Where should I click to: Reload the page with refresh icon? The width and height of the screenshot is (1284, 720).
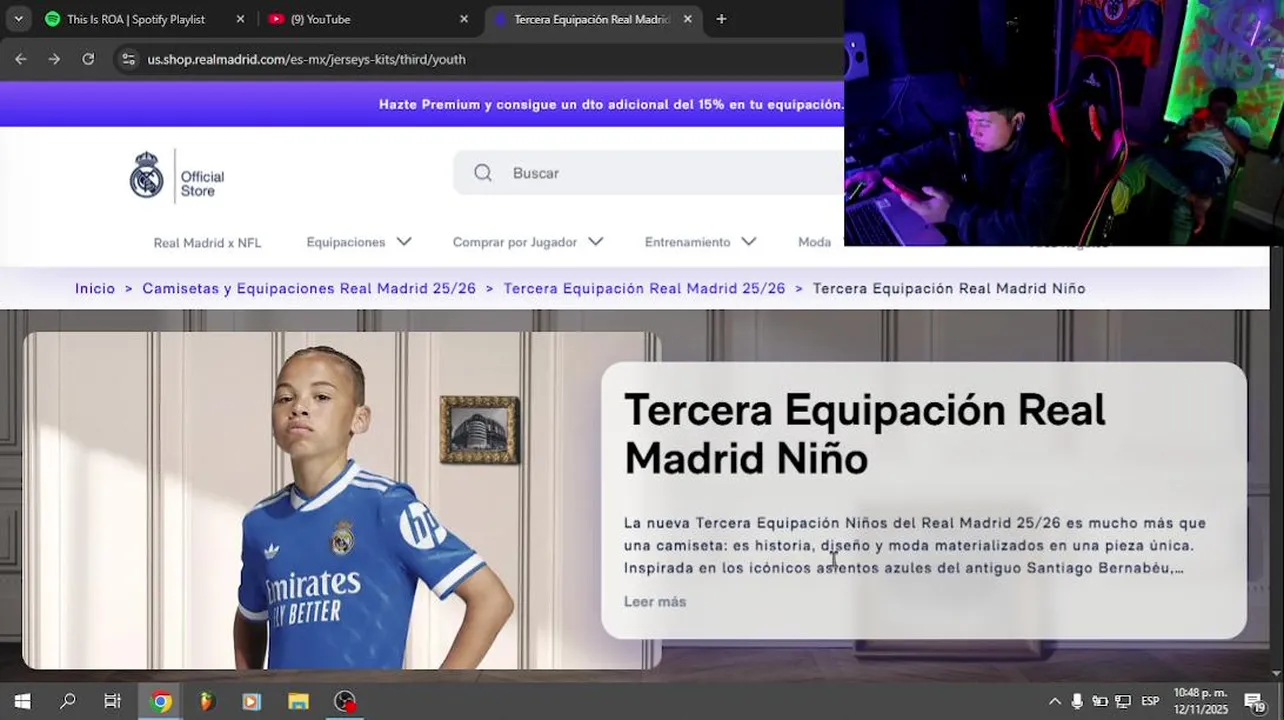(x=88, y=59)
